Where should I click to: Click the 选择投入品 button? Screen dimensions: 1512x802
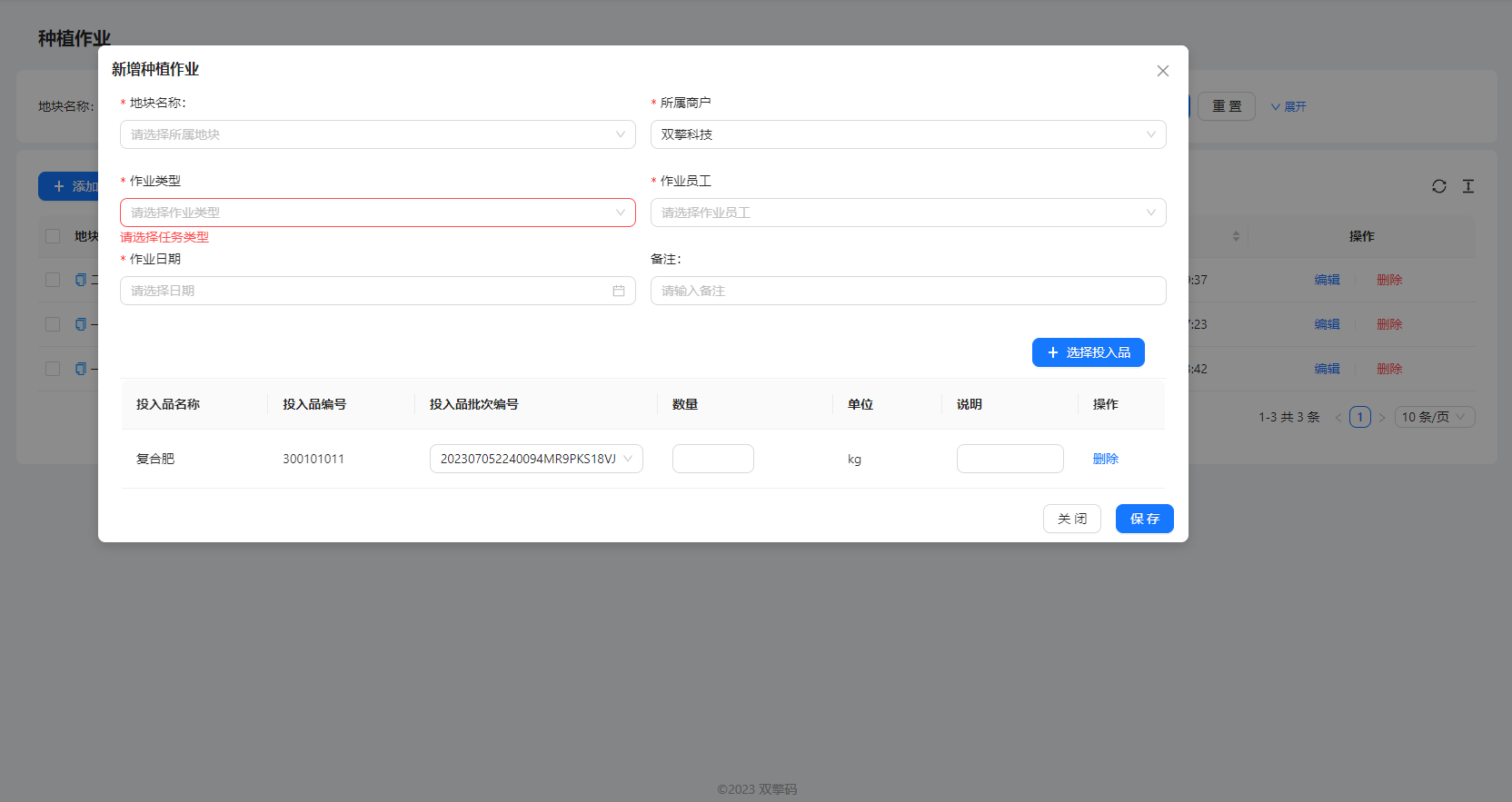coord(1088,352)
